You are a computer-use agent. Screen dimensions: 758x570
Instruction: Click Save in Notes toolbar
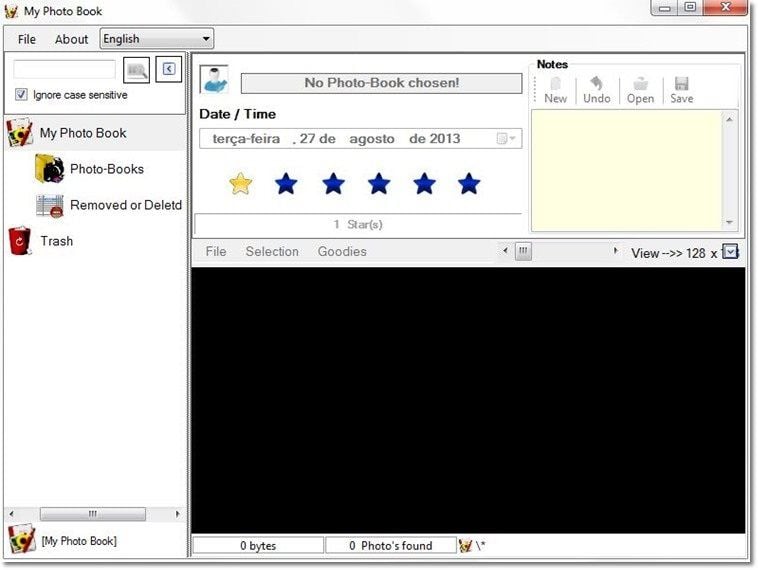click(x=682, y=90)
